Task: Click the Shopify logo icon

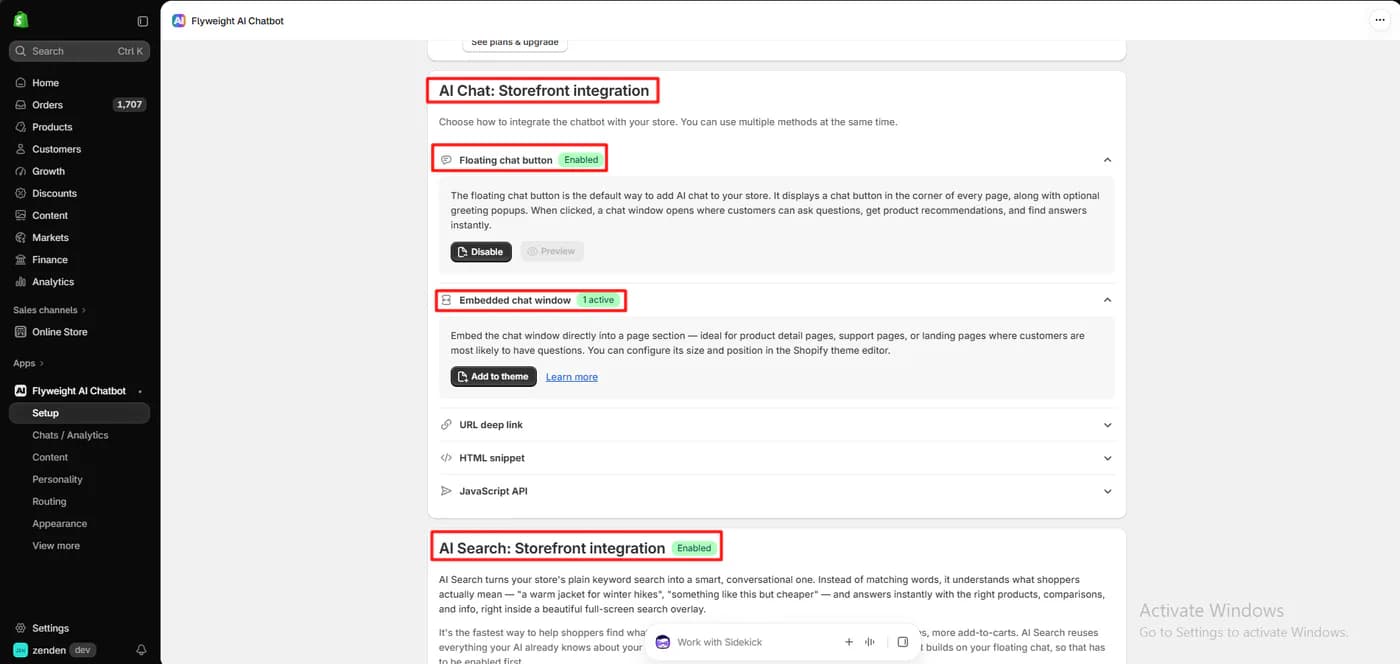Action: tap(21, 20)
